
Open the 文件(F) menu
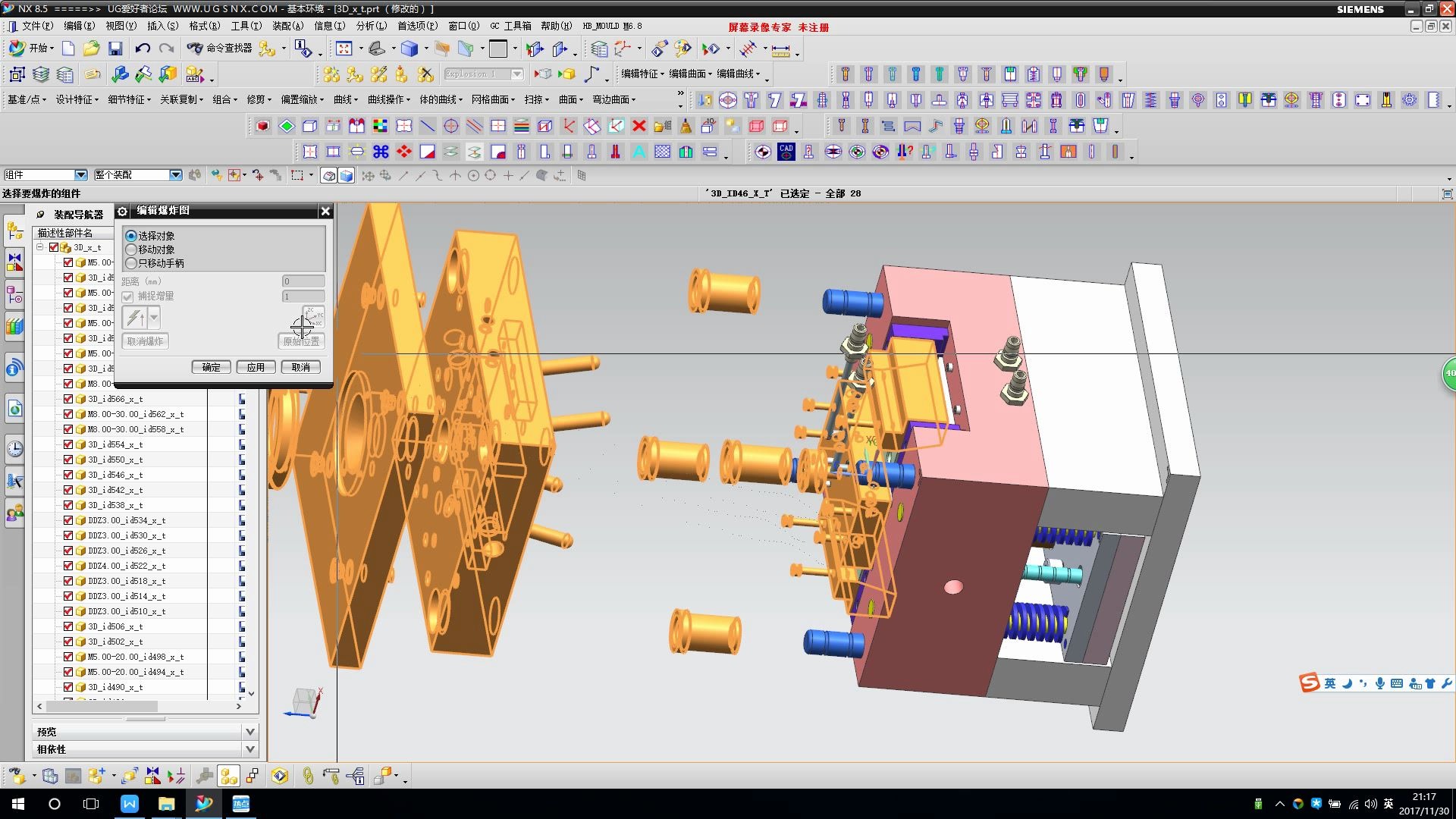(37, 26)
